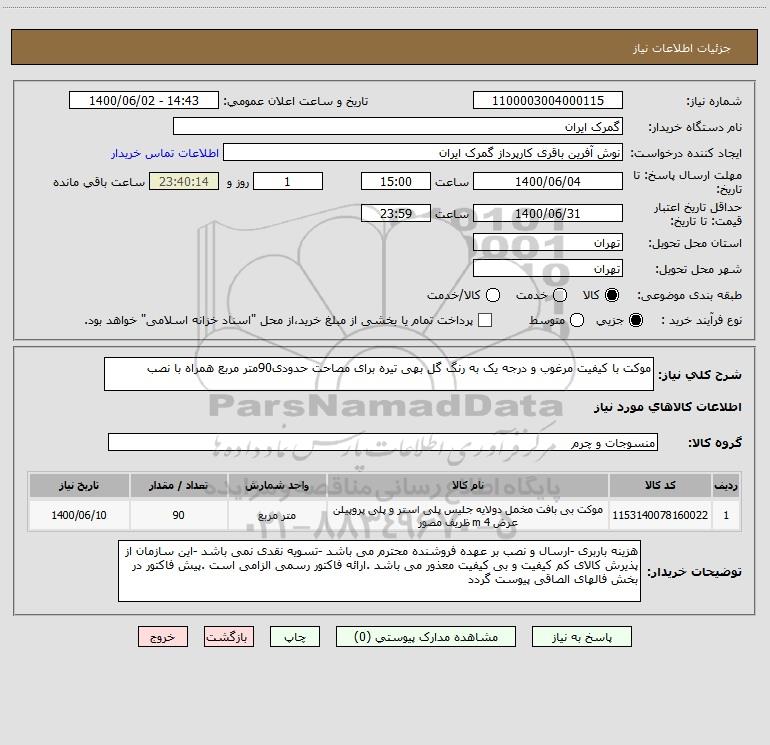Click the ردیف column header

726,485
